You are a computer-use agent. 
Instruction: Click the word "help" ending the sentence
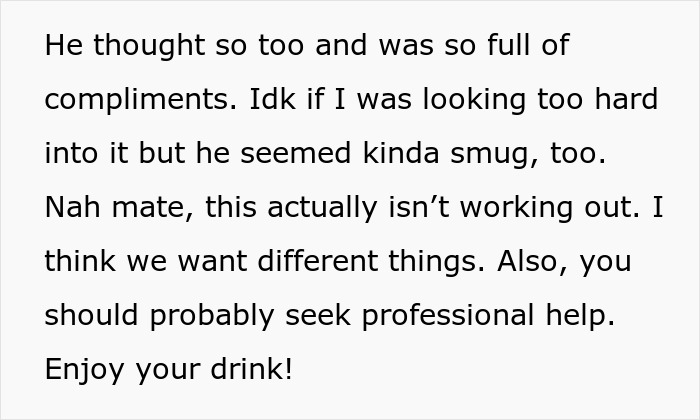[x=573, y=315]
